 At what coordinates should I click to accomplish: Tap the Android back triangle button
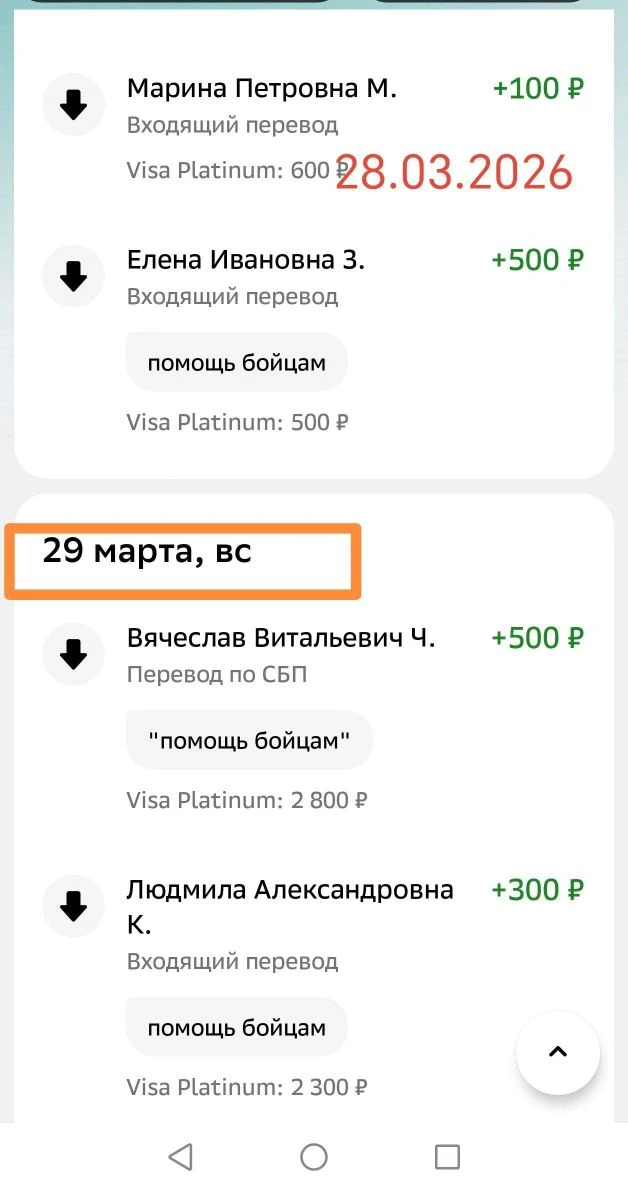[180, 1157]
